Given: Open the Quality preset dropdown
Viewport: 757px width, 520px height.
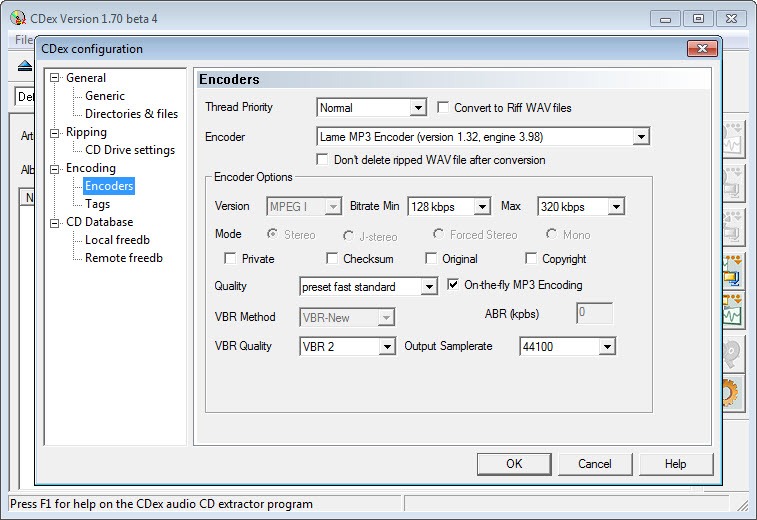Looking at the screenshot, I should (x=429, y=287).
